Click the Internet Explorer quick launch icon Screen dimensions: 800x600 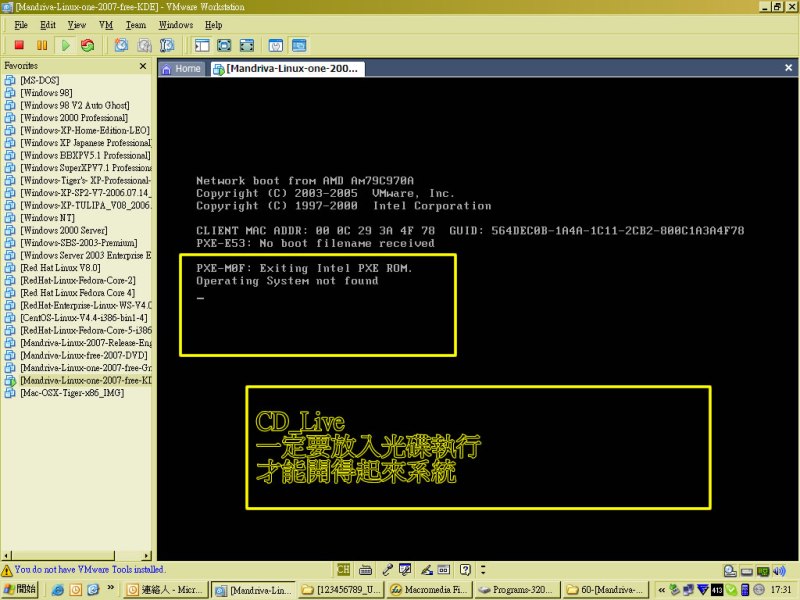point(58,590)
